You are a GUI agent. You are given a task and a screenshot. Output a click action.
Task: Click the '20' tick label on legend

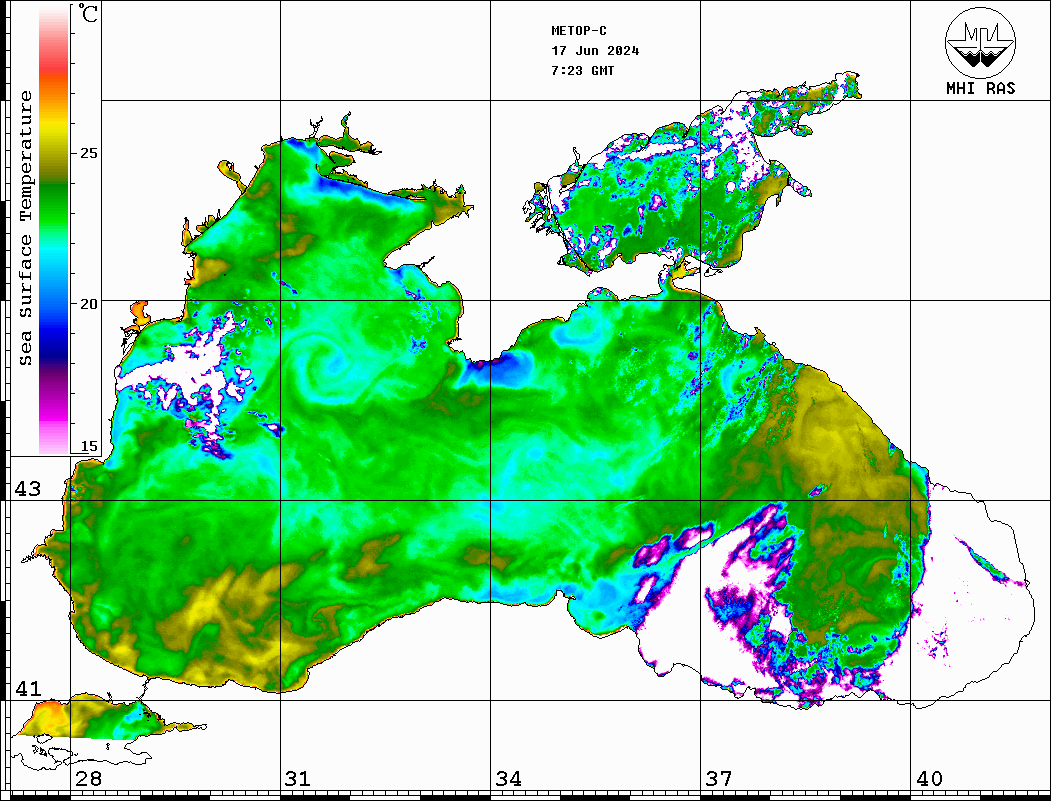pyautogui.click(x=88, y=304)
